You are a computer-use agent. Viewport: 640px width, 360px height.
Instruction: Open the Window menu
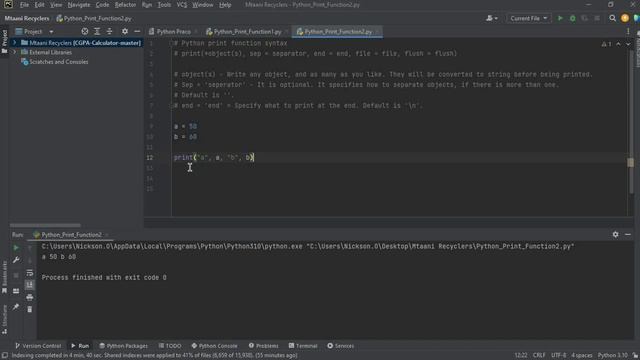(202, 5)
